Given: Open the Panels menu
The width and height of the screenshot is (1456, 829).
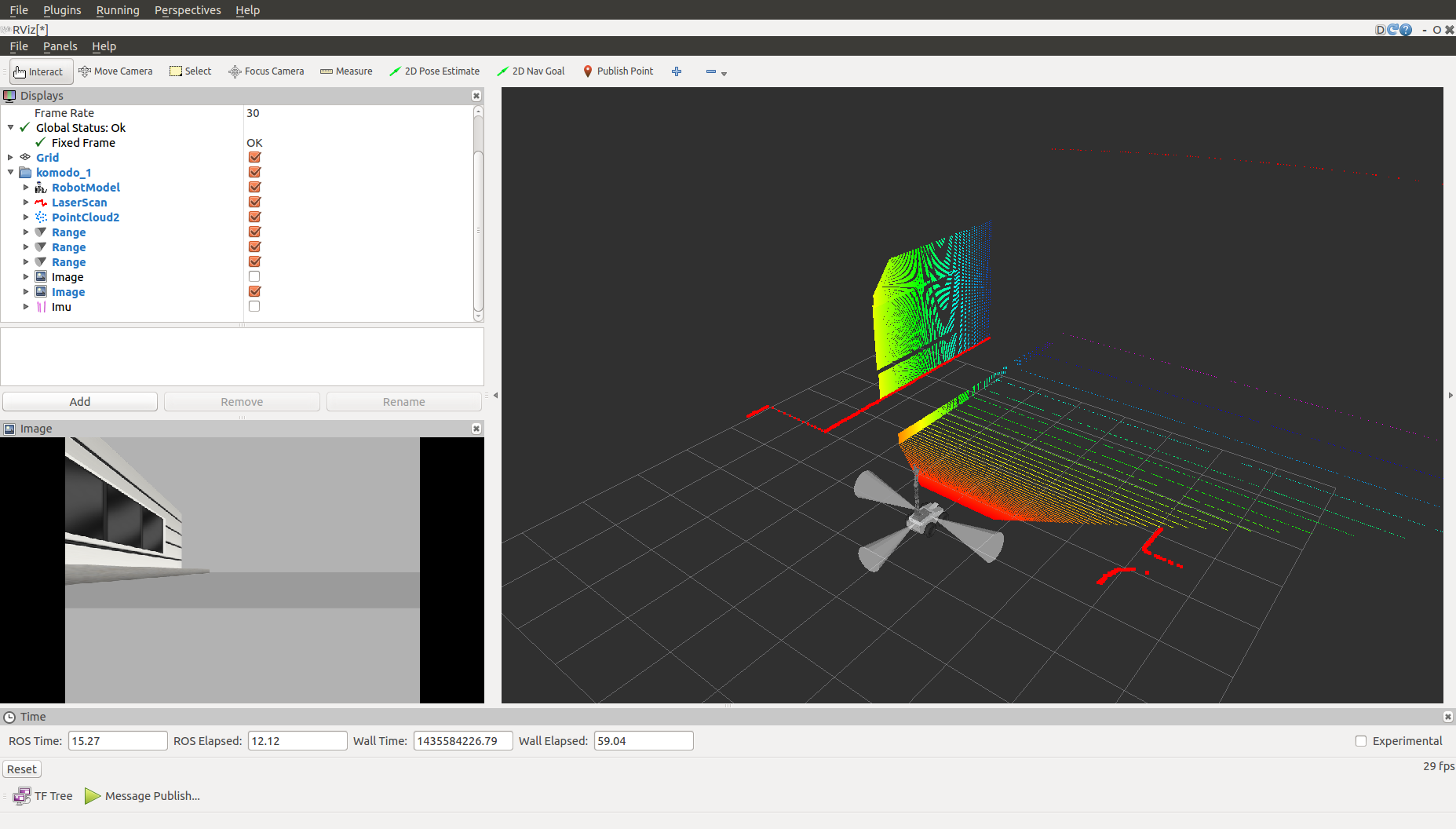Looking at the screenshot, I should pos(60,46).
